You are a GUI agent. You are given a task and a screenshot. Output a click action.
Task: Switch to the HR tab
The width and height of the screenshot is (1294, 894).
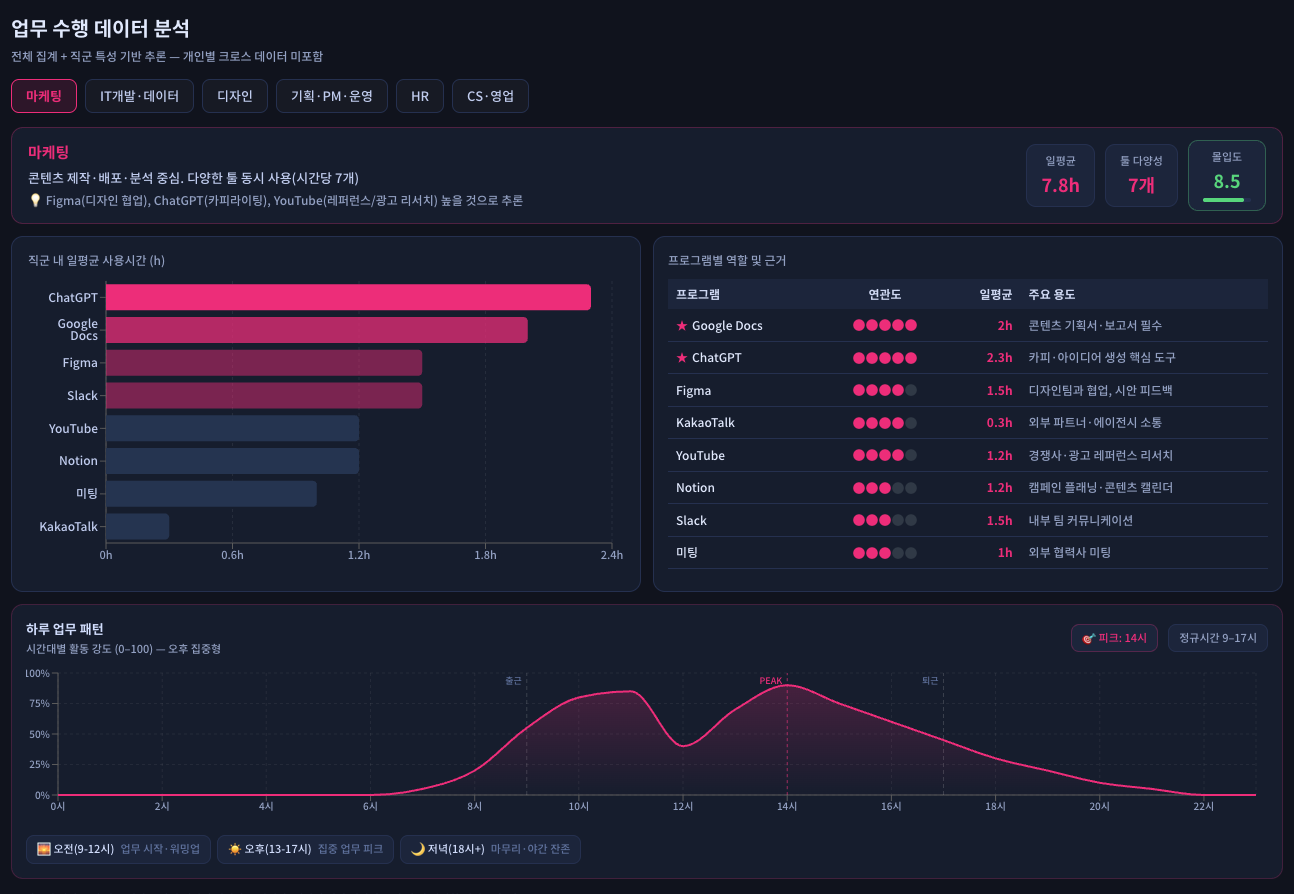coord(420,96)
